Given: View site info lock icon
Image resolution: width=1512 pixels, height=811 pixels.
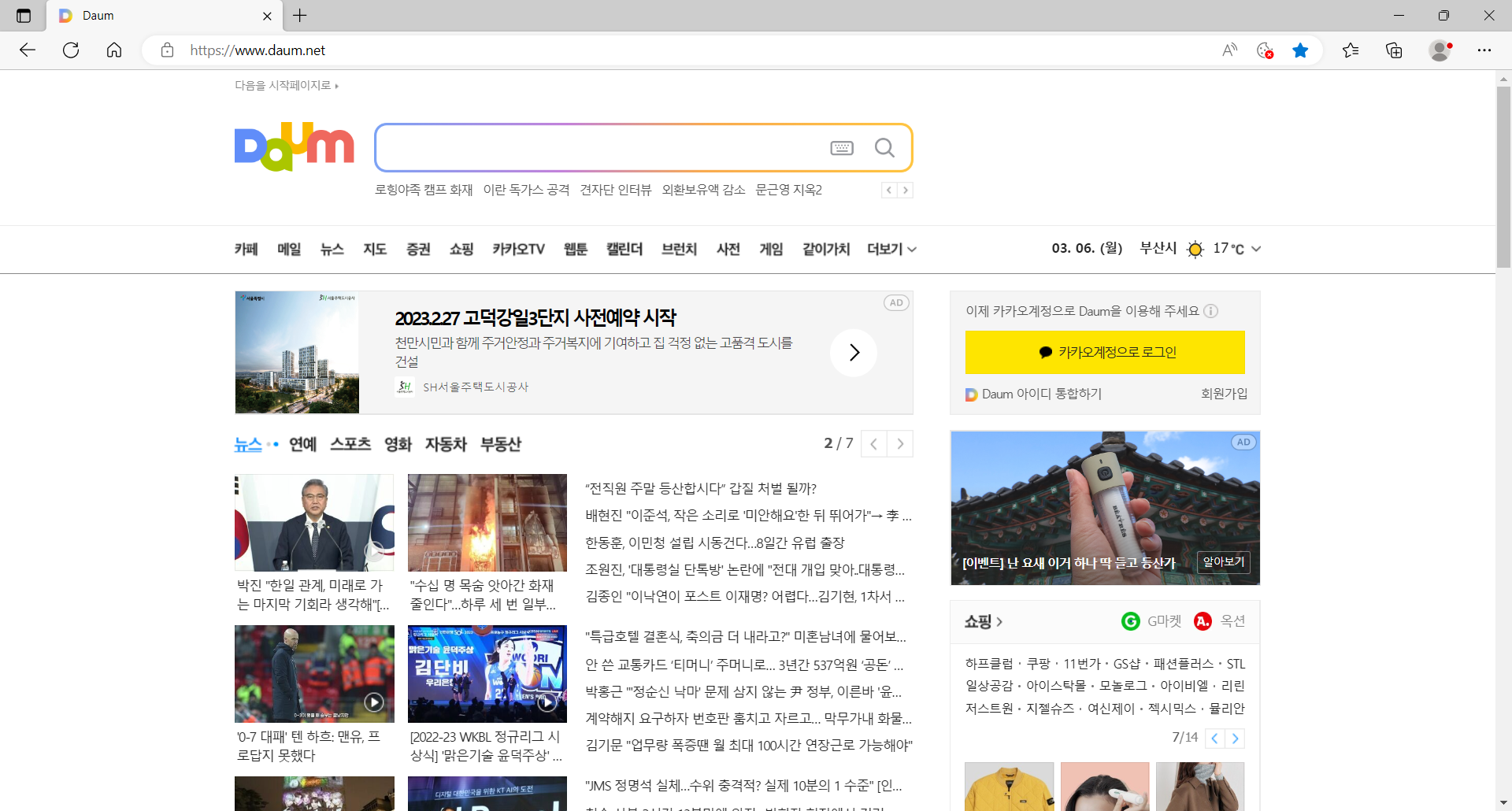Looking at the screenshot, I should [x=167, y=50].
